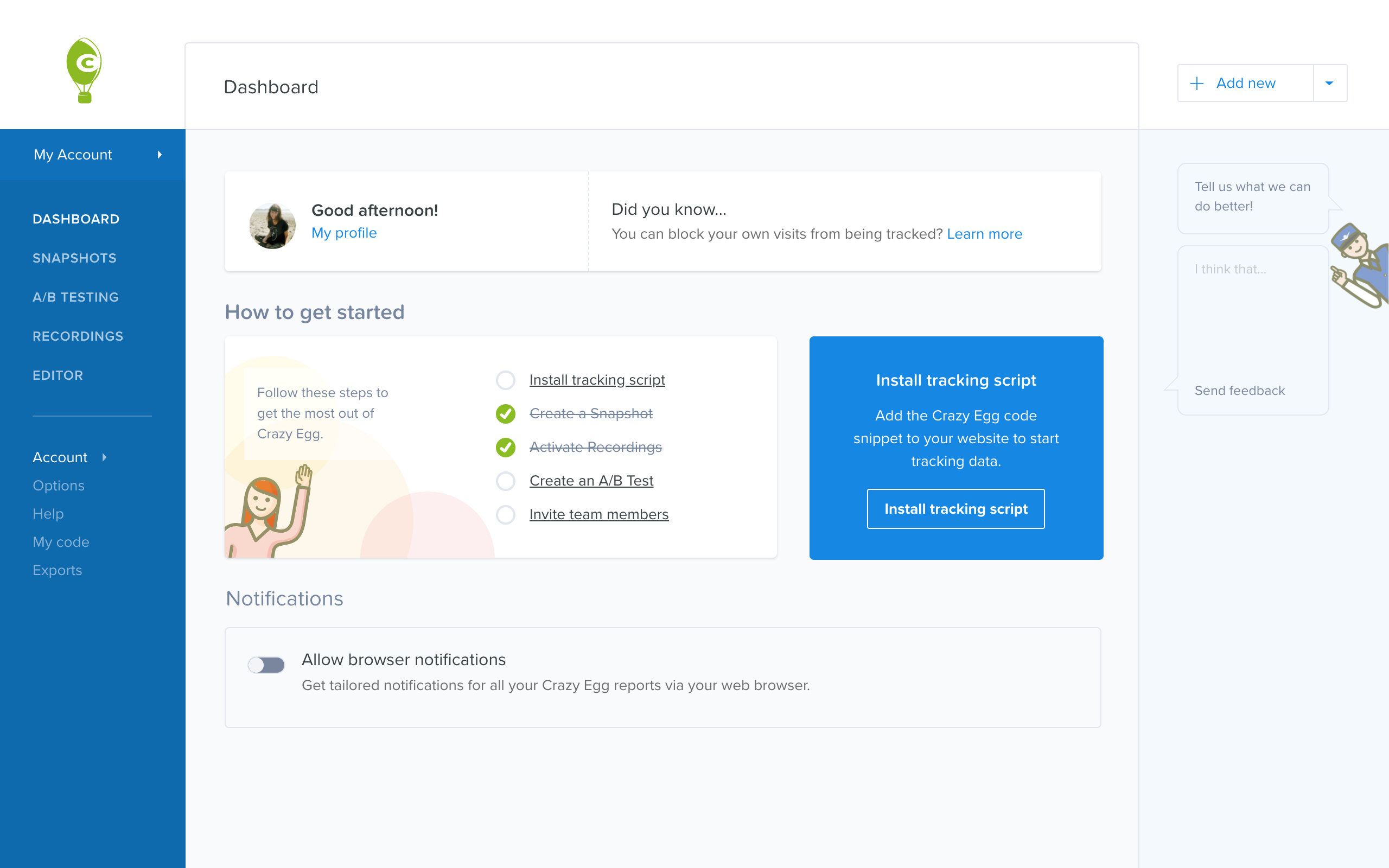Screen dimensions: 1389x868
Task: Check the Install tracking script circle
Action: (506, 380)
